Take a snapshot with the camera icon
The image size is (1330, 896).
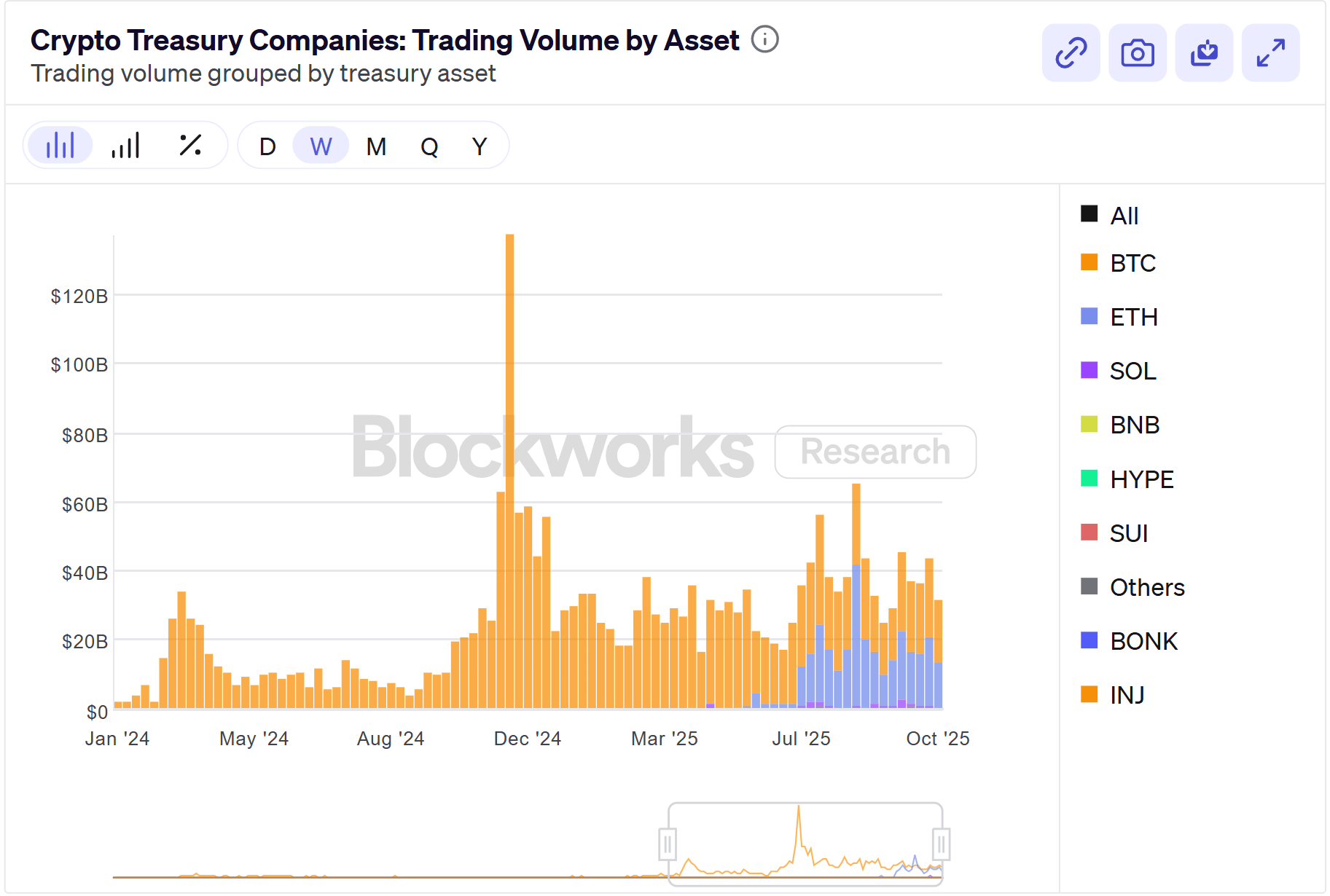click(1137, 52)
